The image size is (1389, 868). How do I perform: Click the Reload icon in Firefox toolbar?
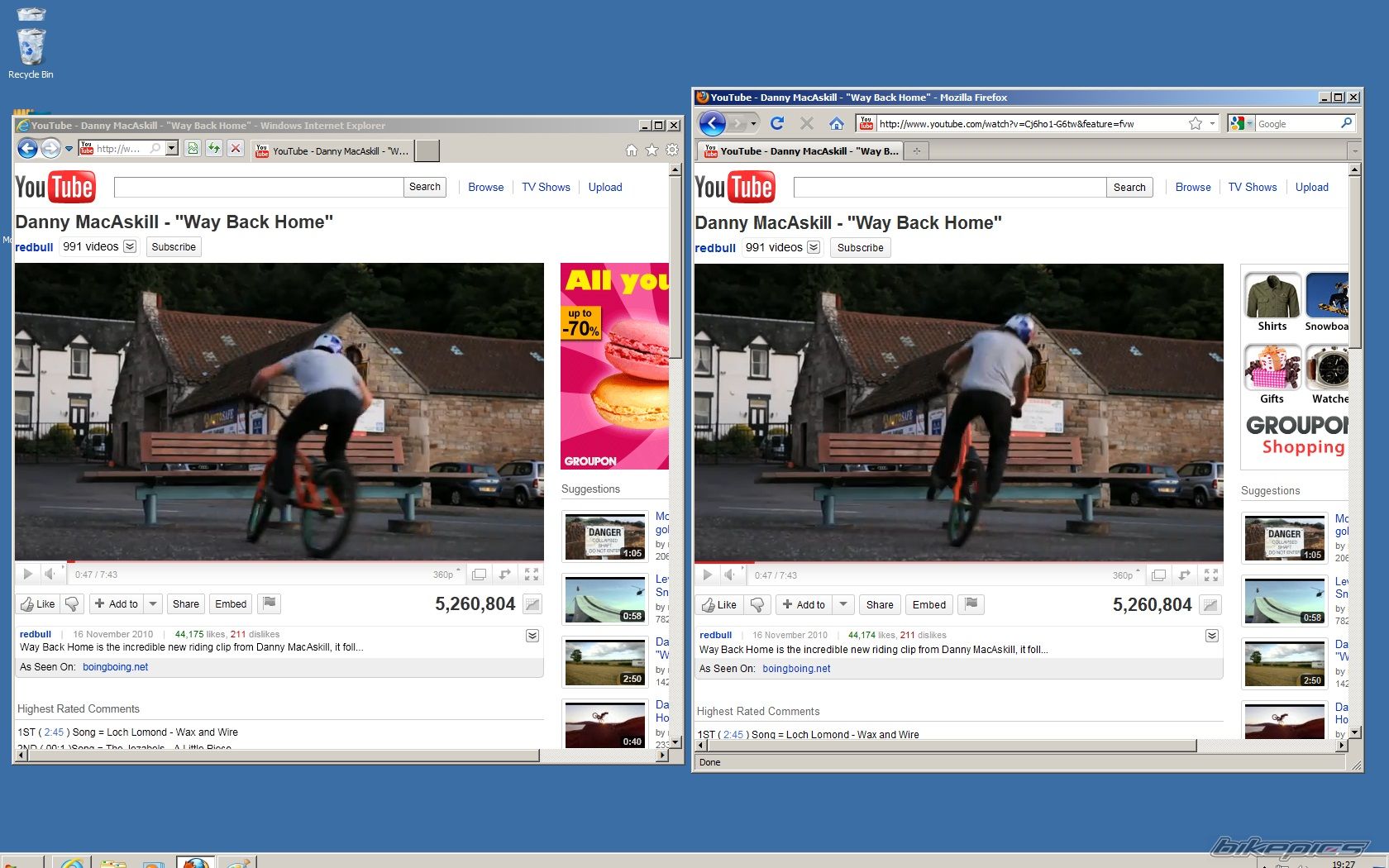[x=776, y=123]
